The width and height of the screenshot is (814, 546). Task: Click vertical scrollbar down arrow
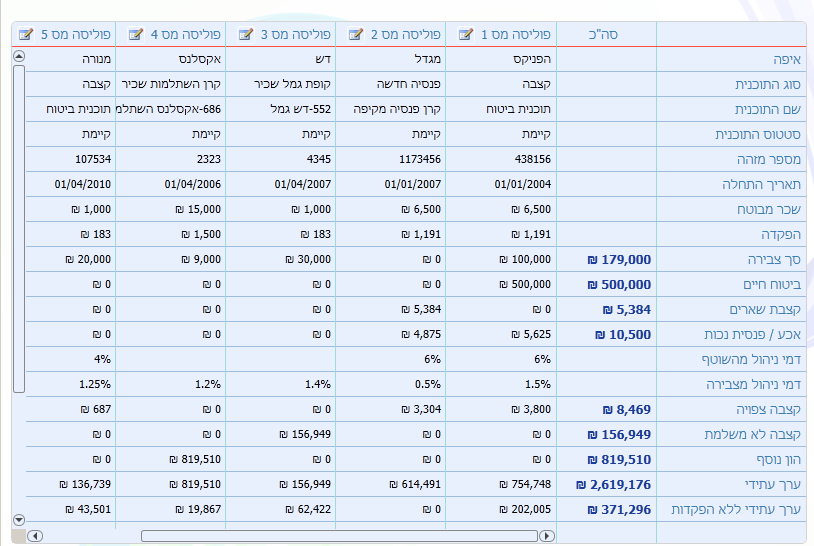(19, 519)
